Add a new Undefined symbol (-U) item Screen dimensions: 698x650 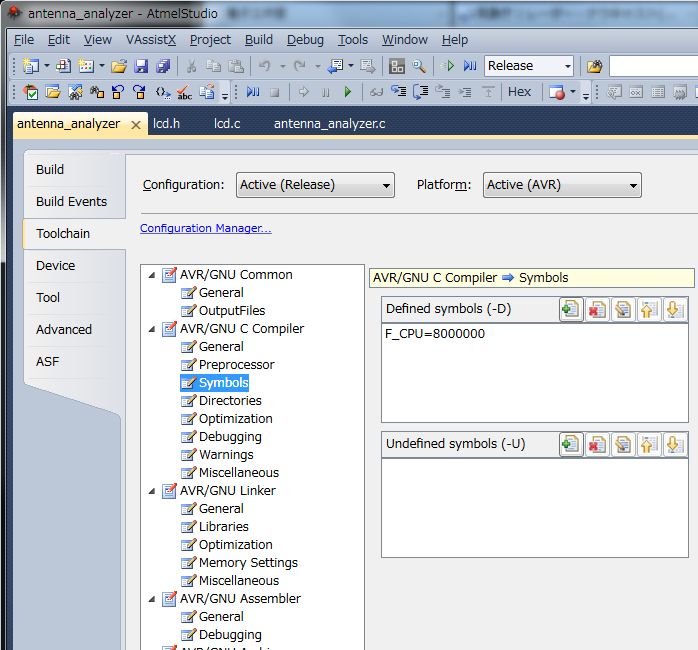(571, 444)
